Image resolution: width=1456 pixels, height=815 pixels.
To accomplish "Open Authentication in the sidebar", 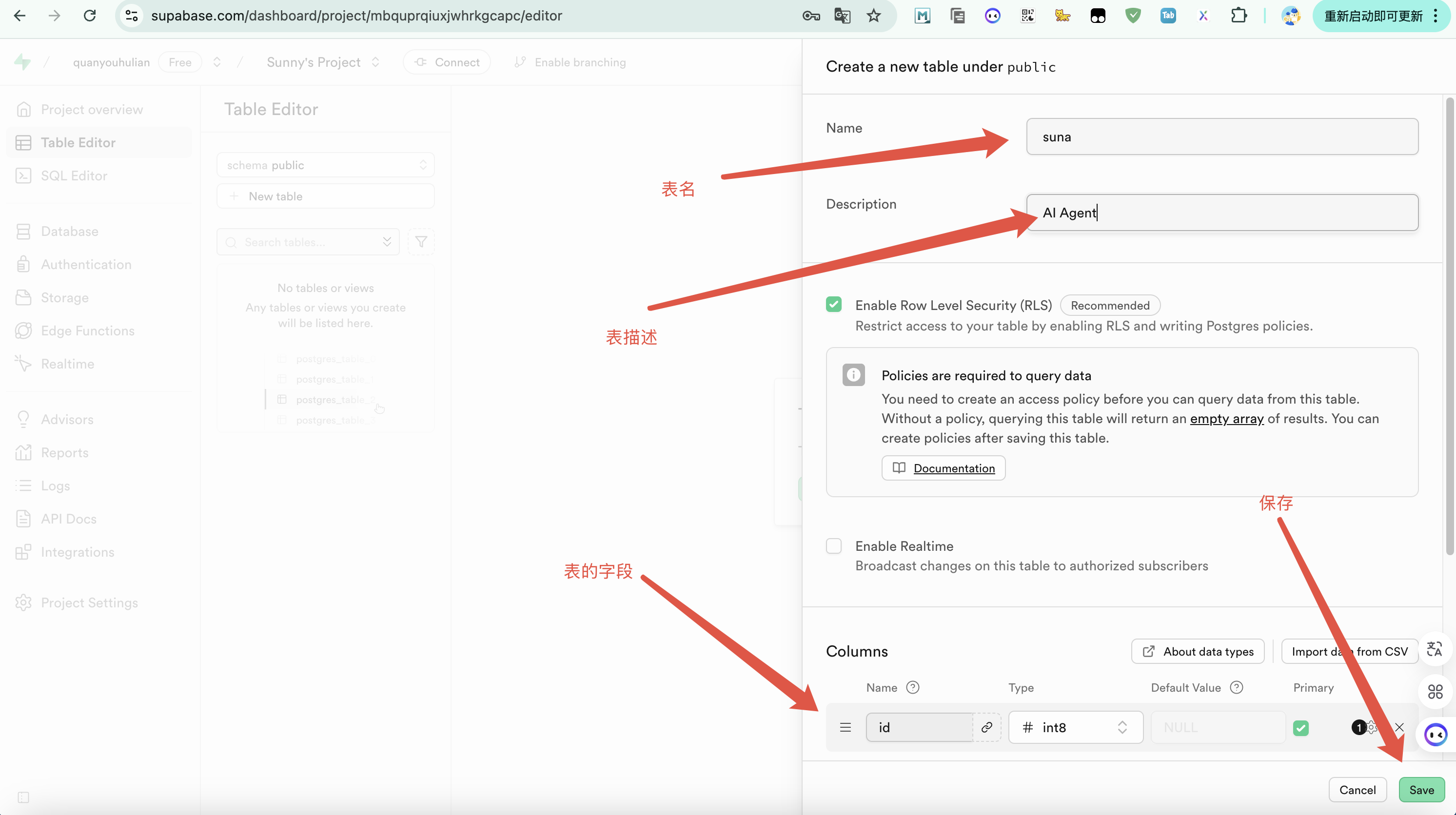I will (x=86, y=265).
